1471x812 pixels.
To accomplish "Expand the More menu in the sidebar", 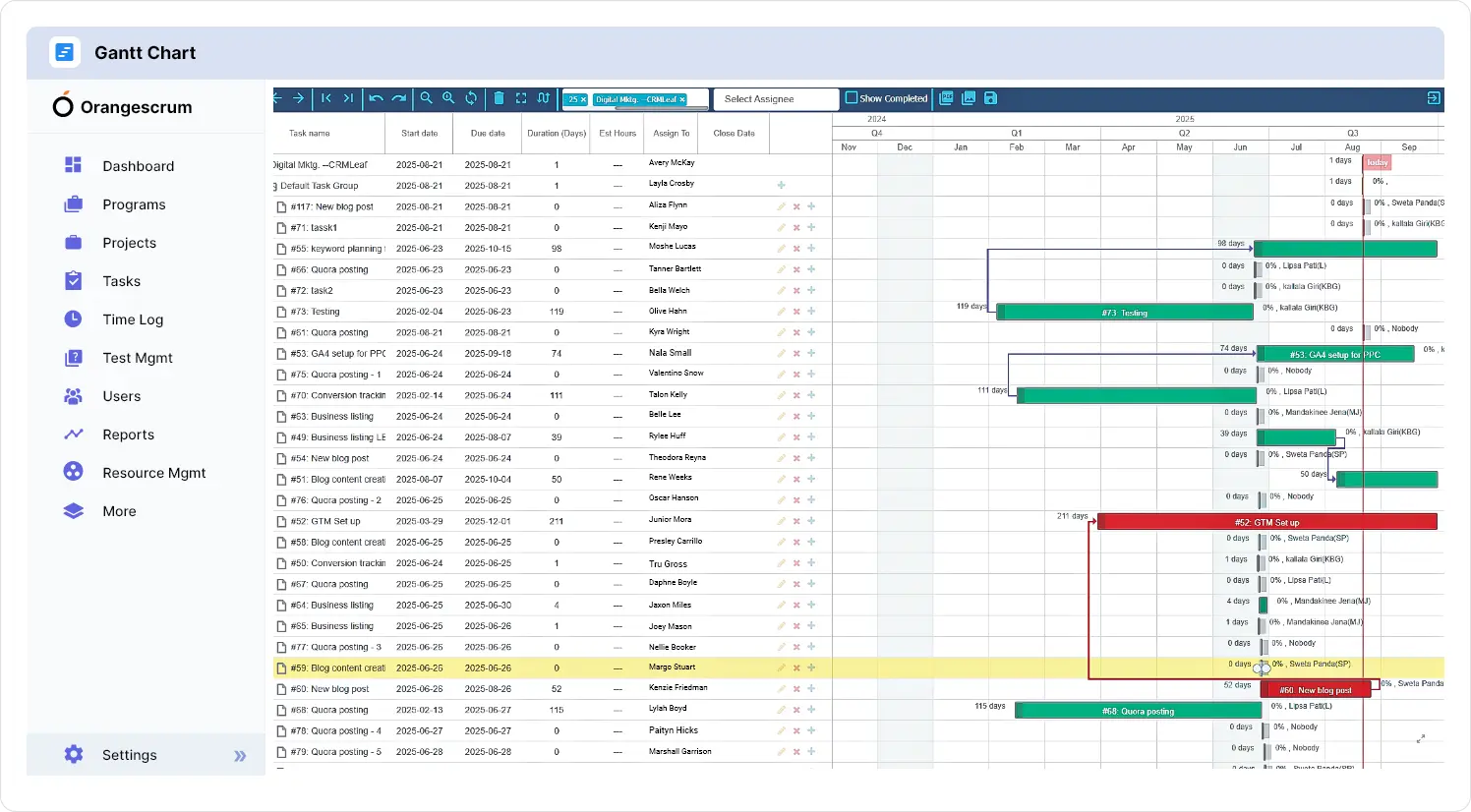I will tap(119, 511).
